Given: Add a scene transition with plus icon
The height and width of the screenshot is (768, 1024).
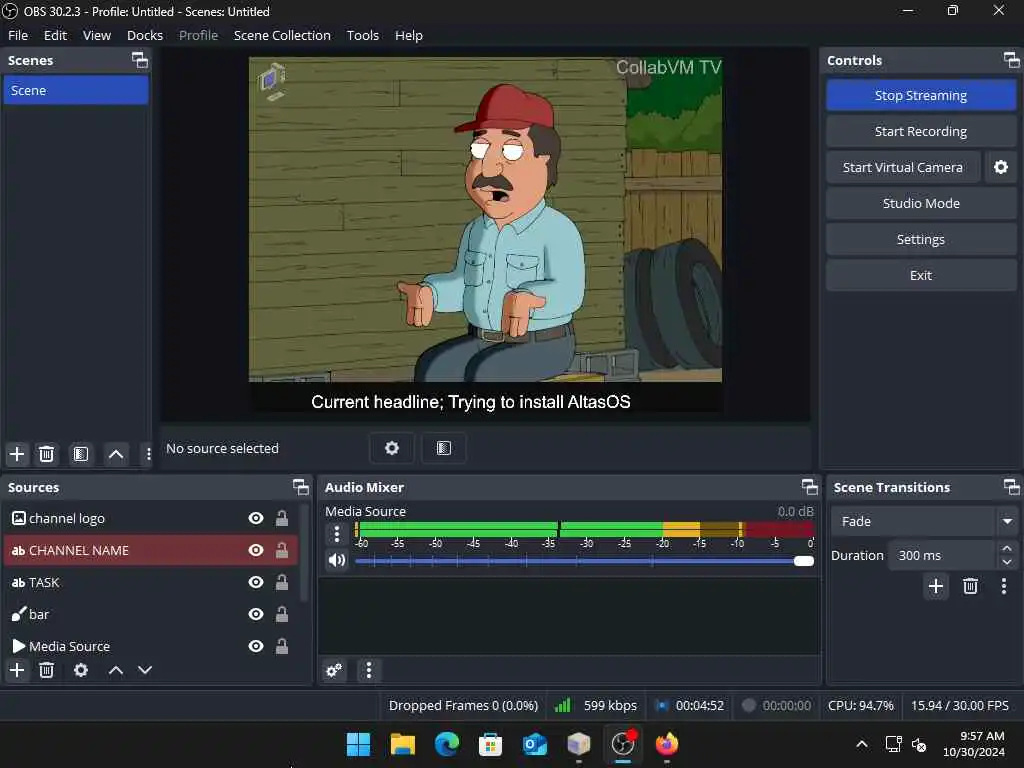Looking at the screenshot, I should coord(935,586).
